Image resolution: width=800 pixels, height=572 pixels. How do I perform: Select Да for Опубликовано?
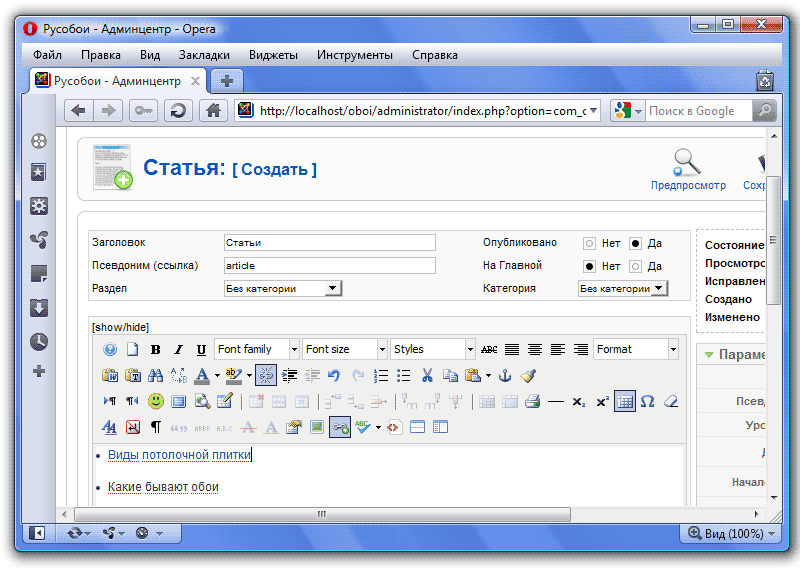635,243
